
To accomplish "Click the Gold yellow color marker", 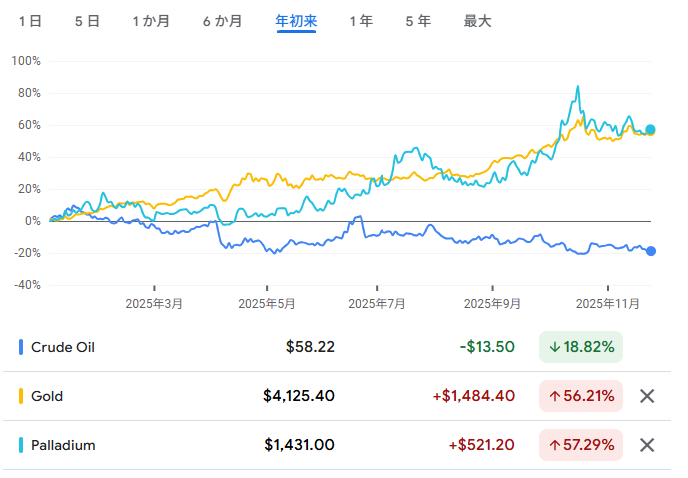I will coord(21,396).
